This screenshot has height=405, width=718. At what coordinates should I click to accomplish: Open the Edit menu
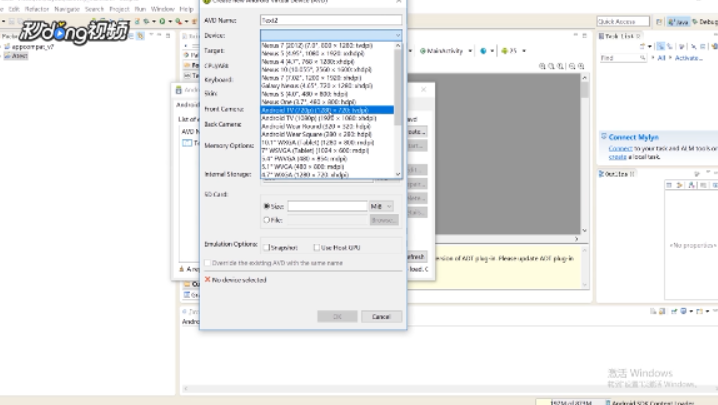[x=14, y=9]
